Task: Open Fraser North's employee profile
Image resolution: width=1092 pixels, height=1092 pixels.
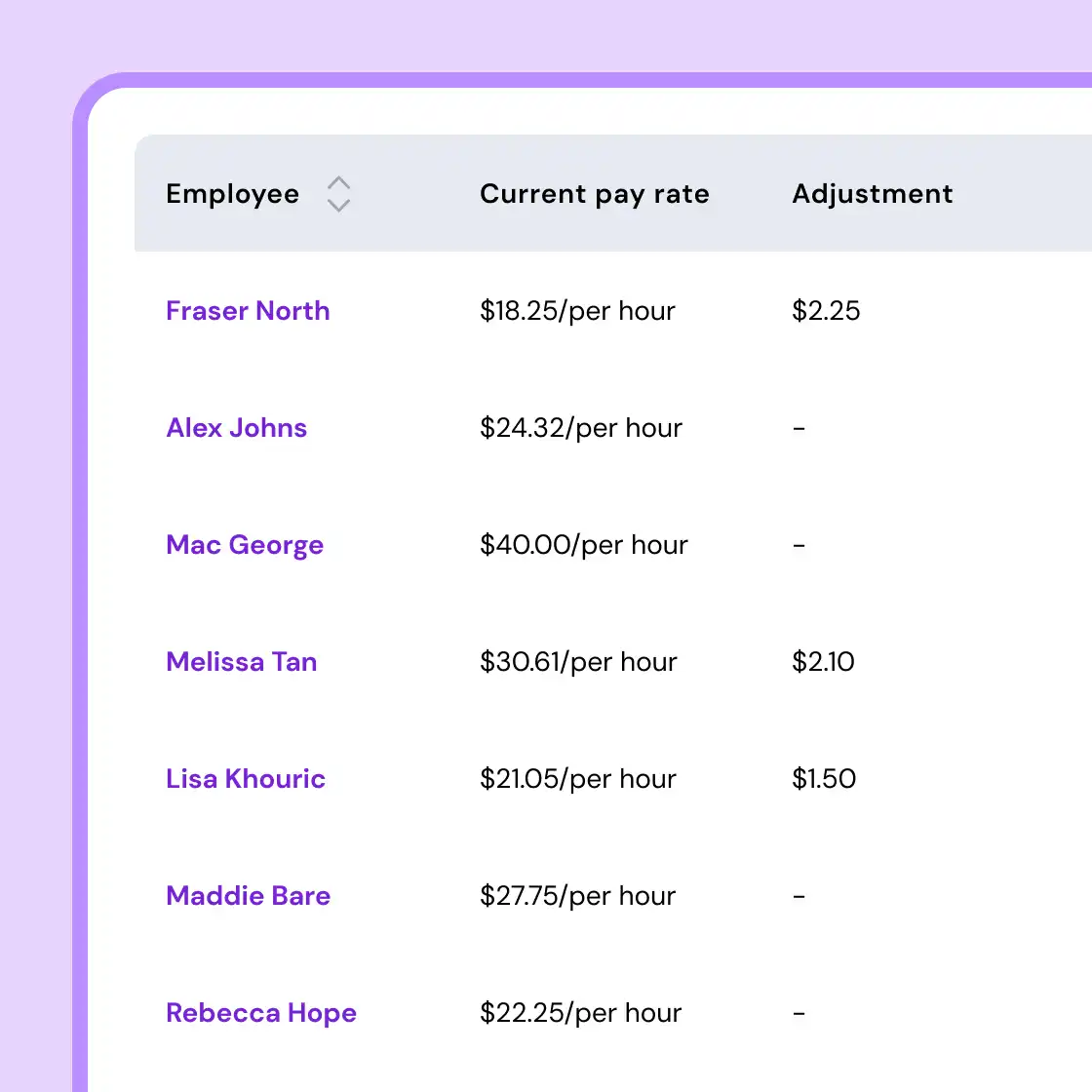Action: [x=248, y=311]
